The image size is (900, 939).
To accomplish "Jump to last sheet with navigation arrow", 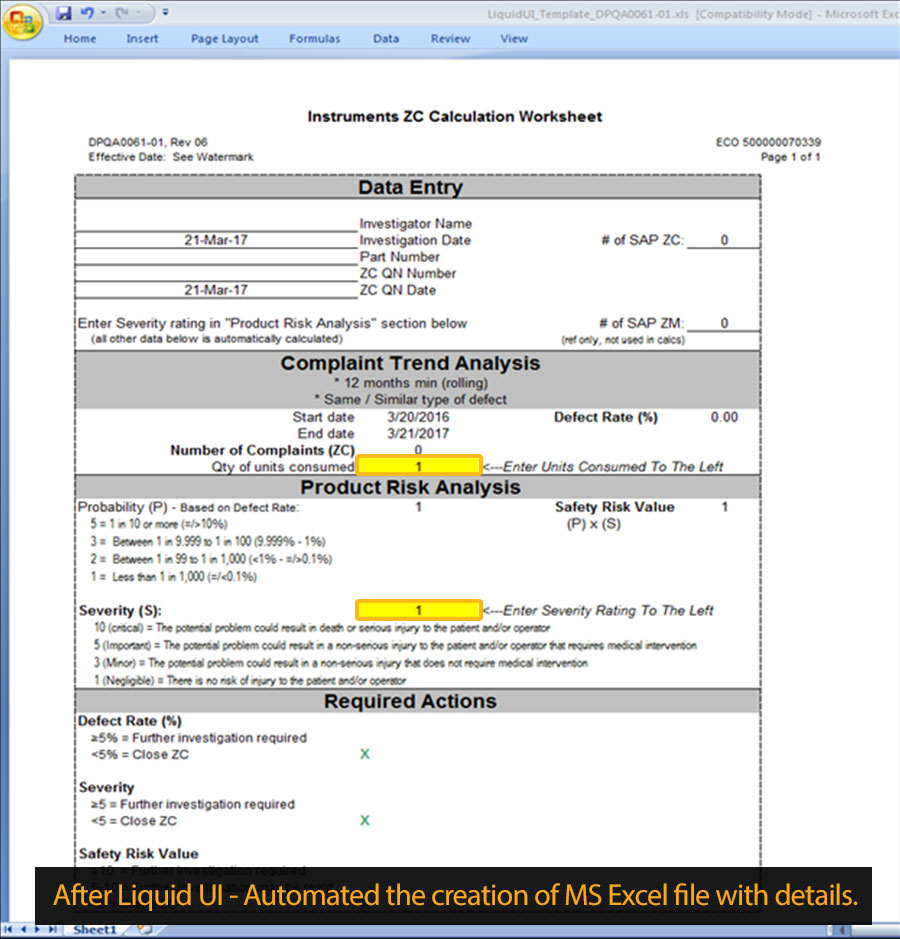I will [x=52, y=930].
